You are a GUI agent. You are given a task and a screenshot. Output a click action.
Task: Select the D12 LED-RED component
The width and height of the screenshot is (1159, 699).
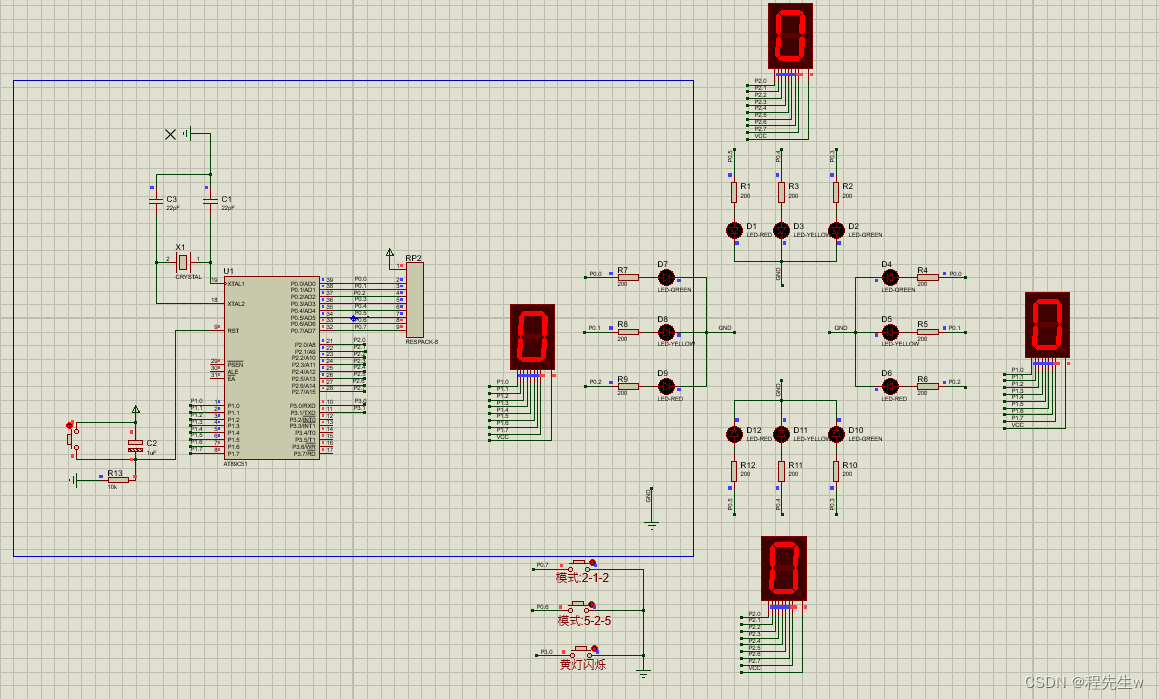pos(734,434)
